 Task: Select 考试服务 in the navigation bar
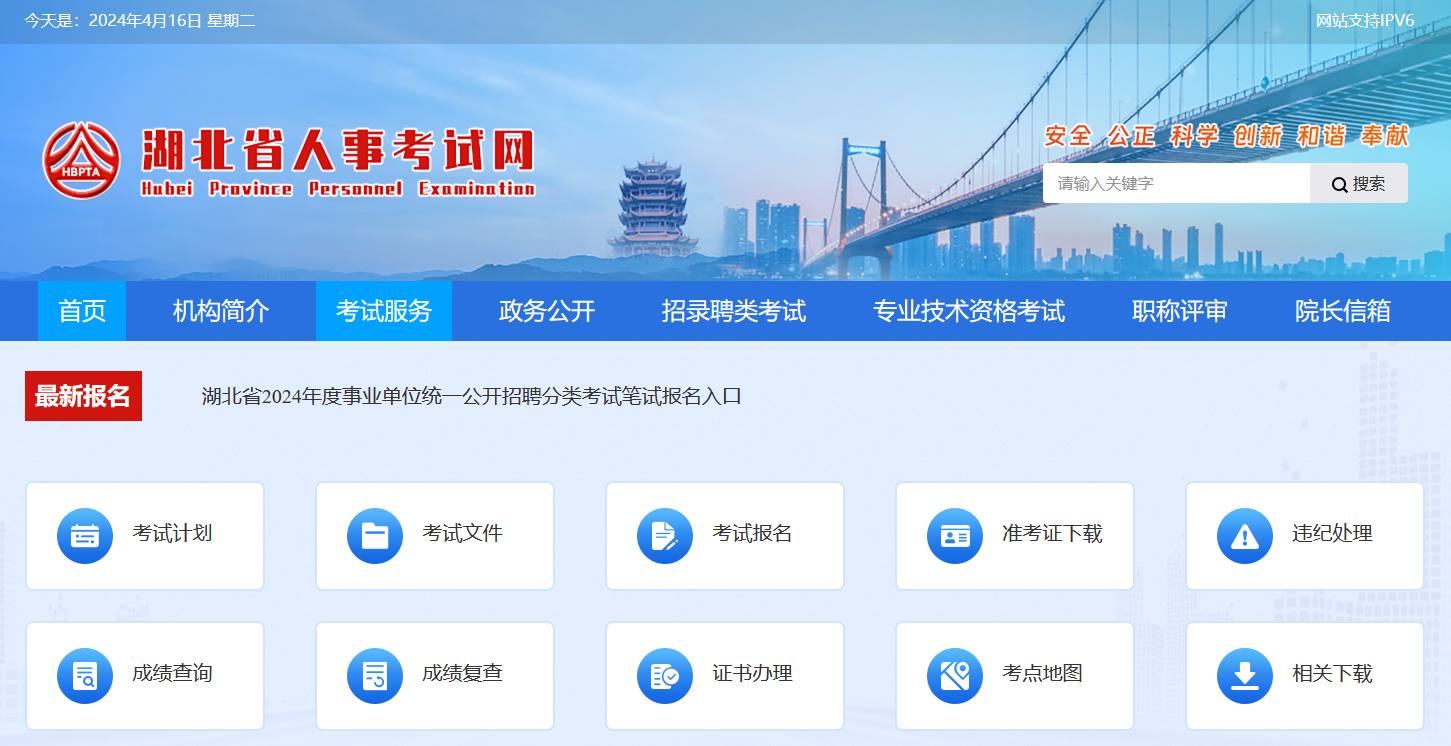[383, 311]
